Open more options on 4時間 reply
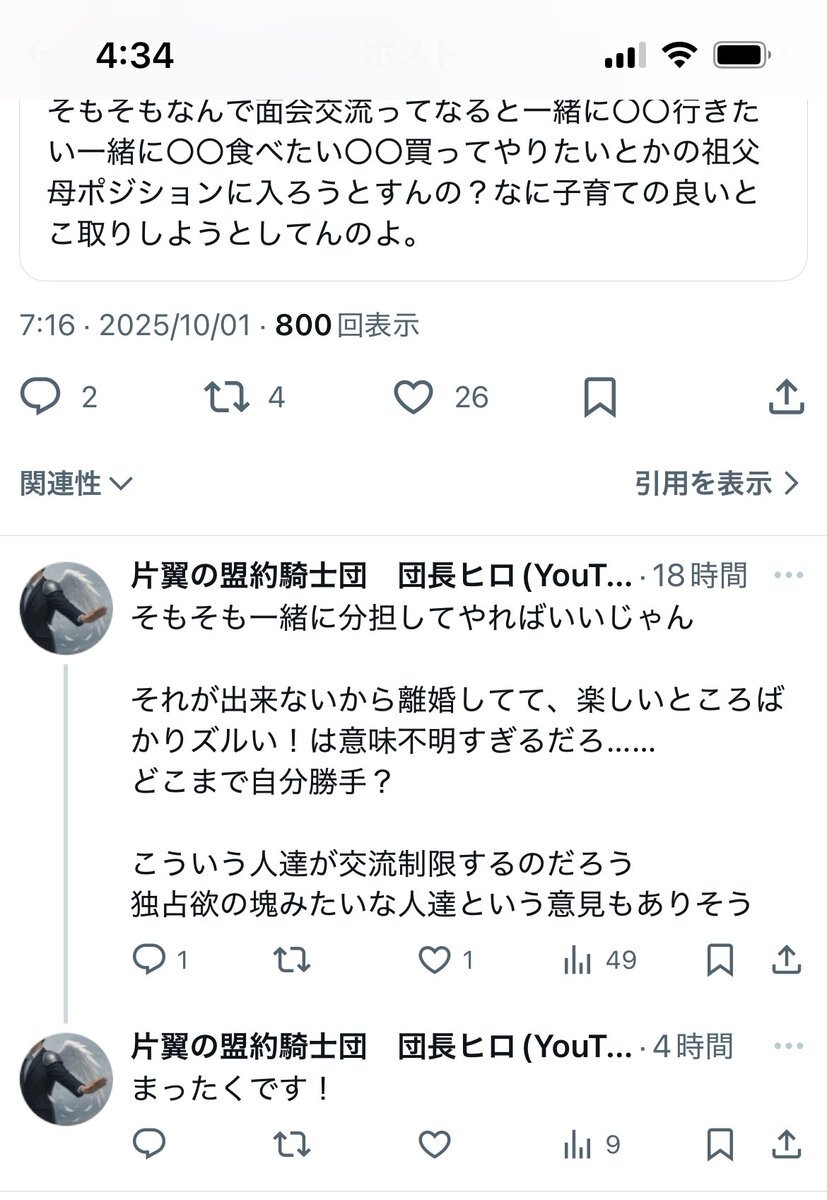The height and width of the screenshot is (1200, 827). click(x=789, y=1047)
